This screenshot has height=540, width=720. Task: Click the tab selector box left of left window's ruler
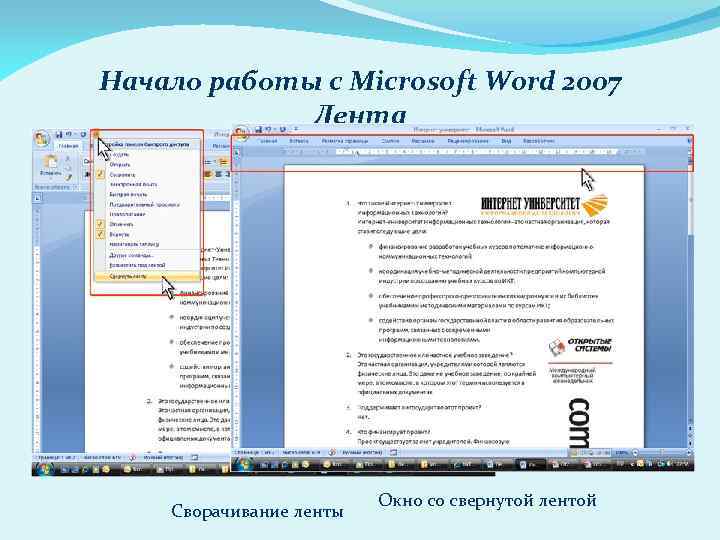tap(38, 198)
